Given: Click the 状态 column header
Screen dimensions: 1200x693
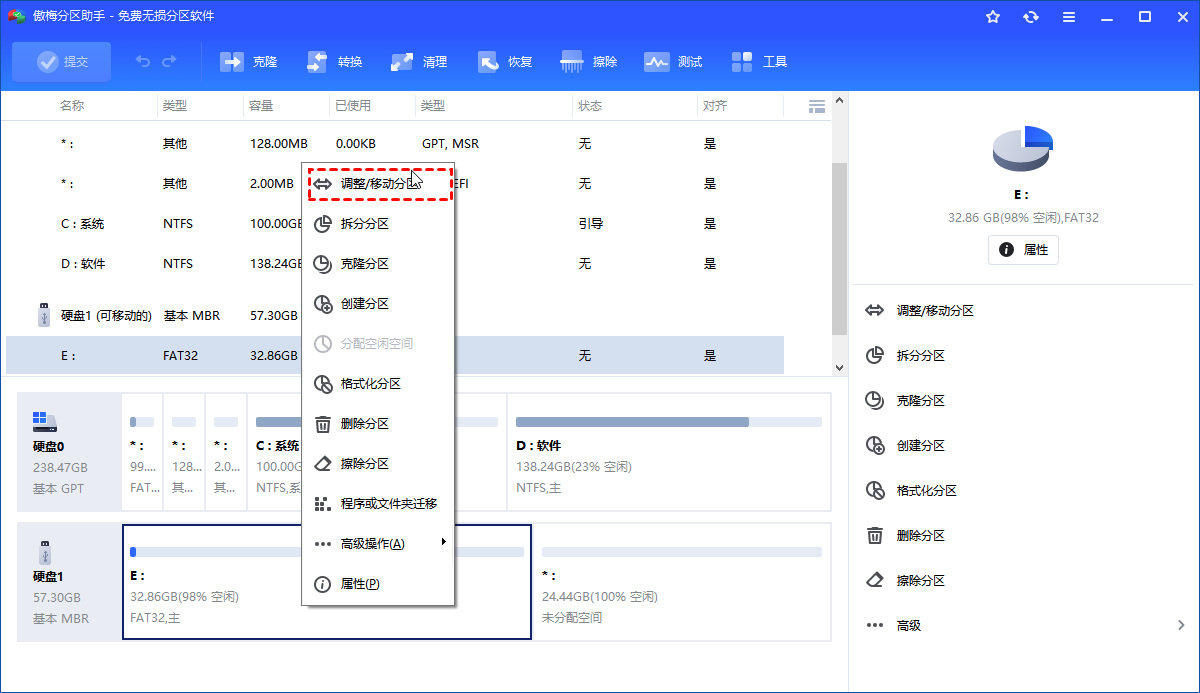Looking at the screenshot, I should pos(590,106).
